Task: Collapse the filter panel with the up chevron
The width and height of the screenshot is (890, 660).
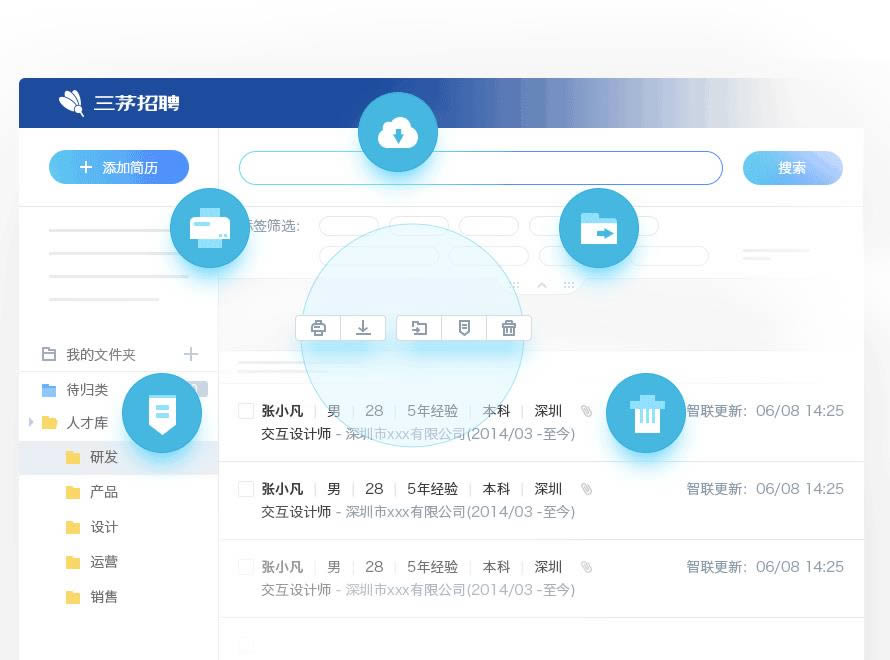Action: coord(542,285)
